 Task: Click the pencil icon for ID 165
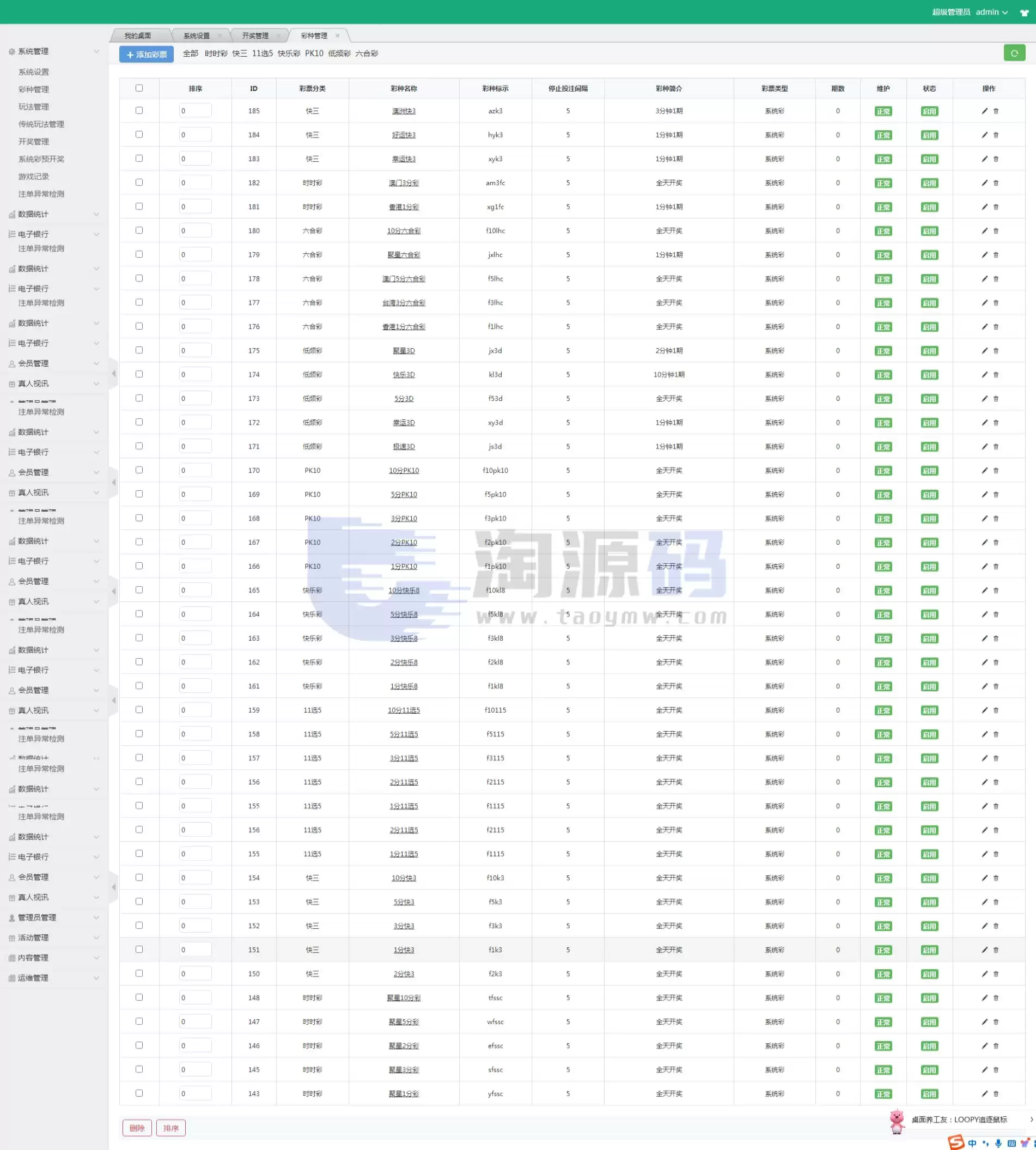(984, 591)
